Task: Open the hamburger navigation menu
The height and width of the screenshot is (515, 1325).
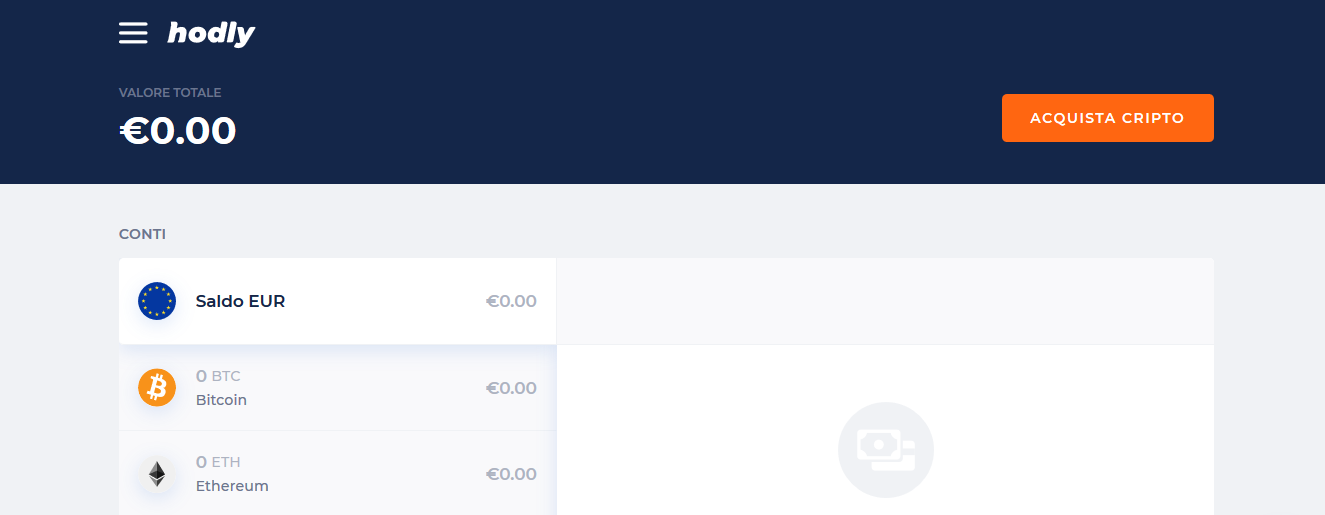Action: (x=133, y=33)
